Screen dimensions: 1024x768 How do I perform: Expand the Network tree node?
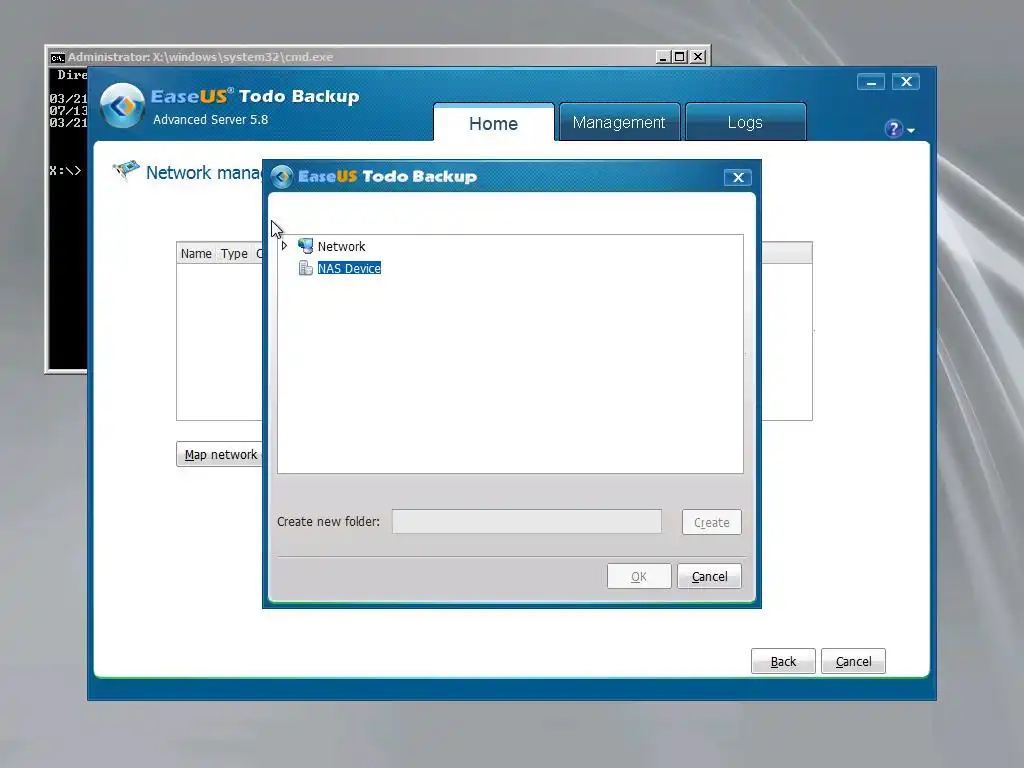point(285,246)
